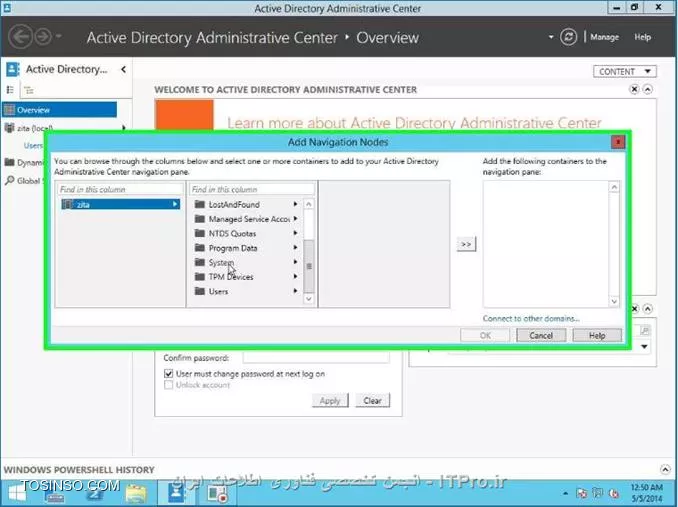678x507 pixels.
Task: Open Learn more about Administrative Center link
Action: pyautogui.click(x=414, y=123)
